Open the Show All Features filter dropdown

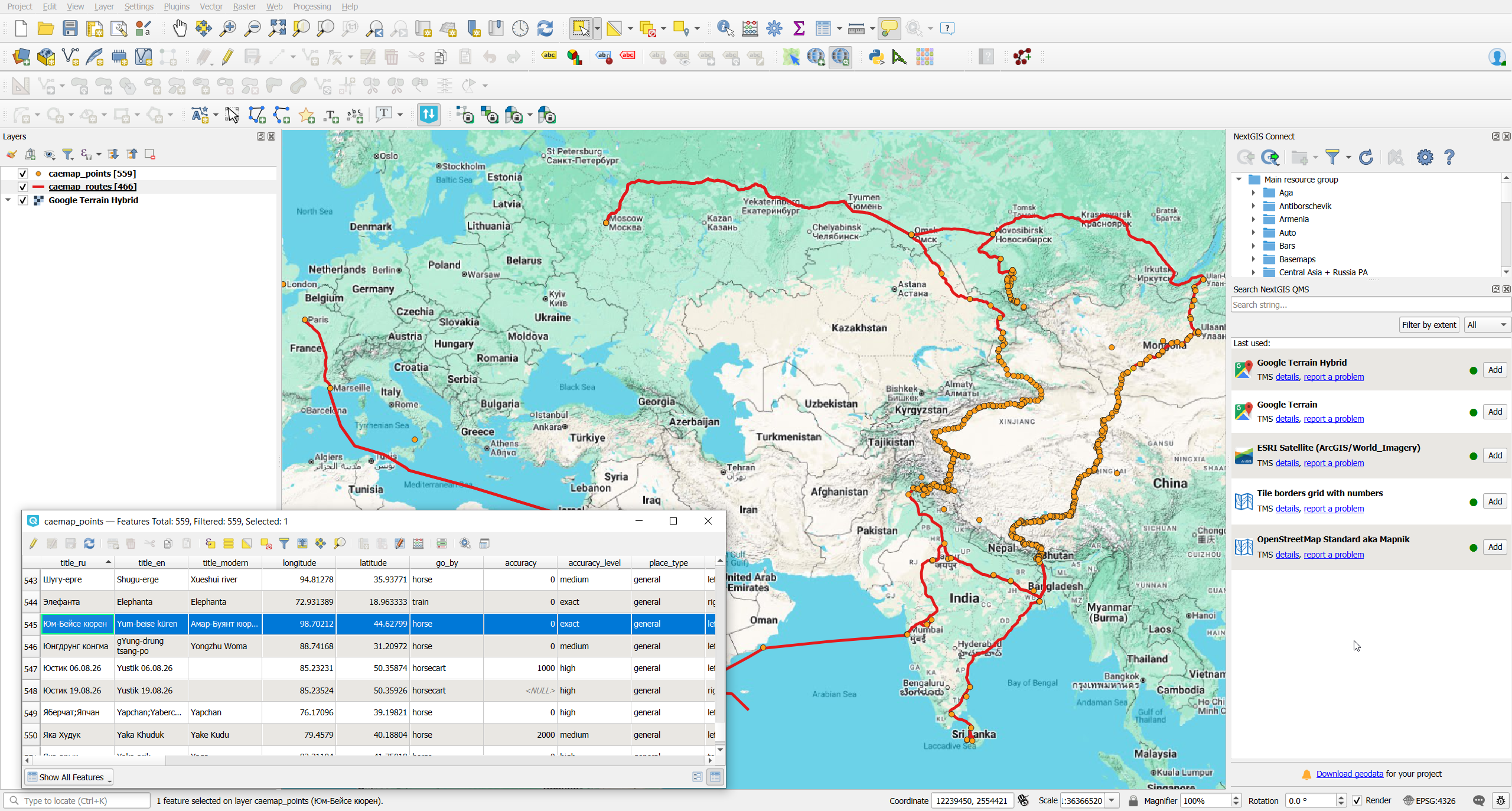click(x=70, y=777)
